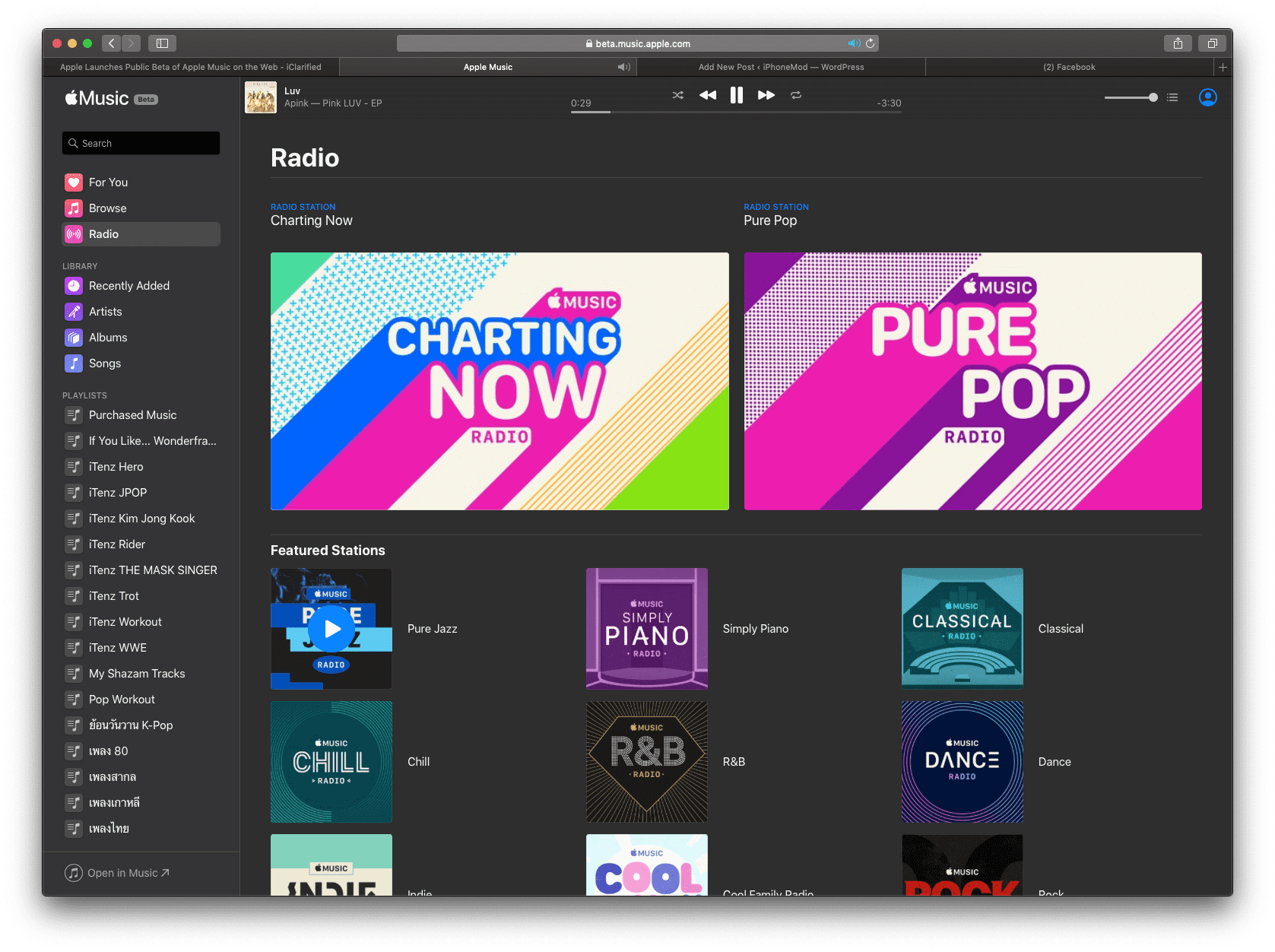Open the Up Next queue list

1172,97
